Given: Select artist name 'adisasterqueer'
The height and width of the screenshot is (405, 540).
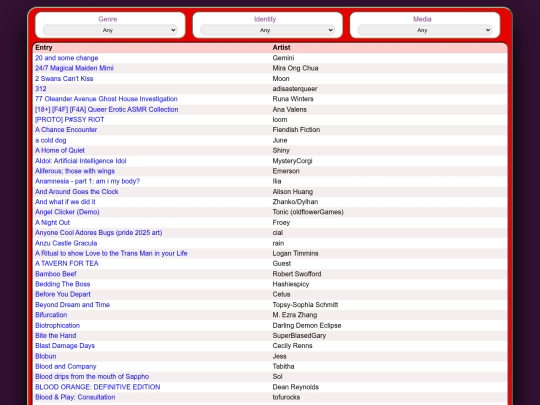Looking at the screenshot, I should 295,89.
